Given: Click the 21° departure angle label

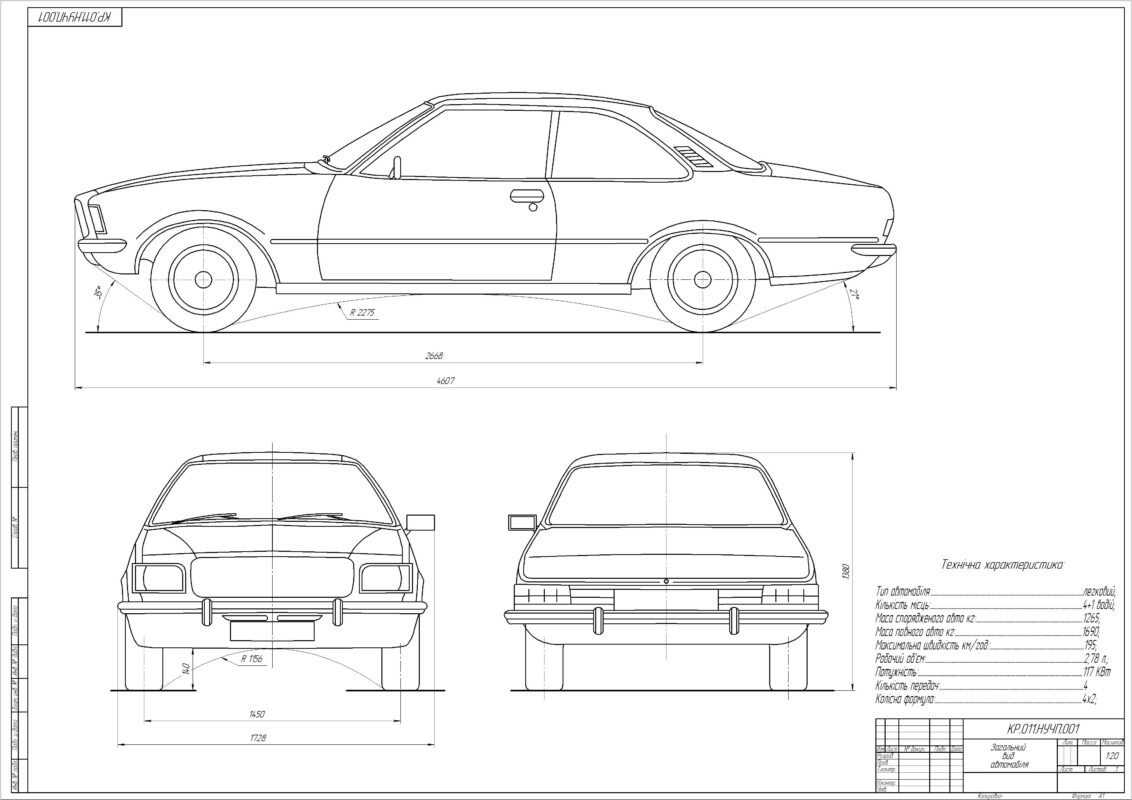Looking at the screenshot, I should (855, 293).
